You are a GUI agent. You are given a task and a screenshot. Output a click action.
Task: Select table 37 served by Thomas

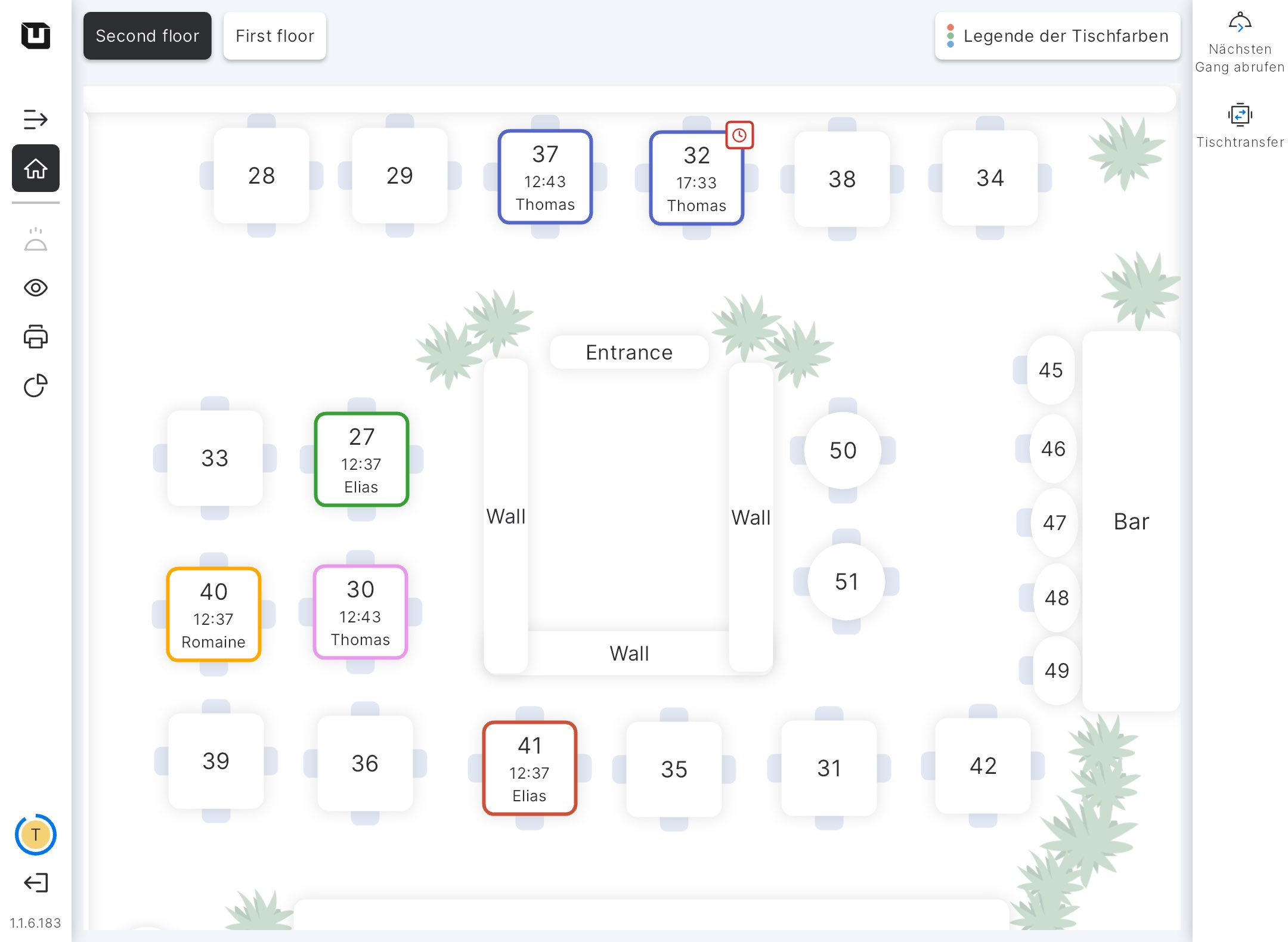point(545,177)
